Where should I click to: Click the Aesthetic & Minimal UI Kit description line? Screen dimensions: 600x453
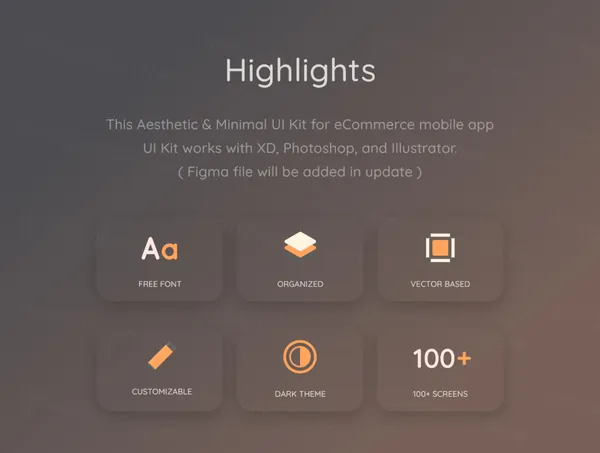point(300,125)
